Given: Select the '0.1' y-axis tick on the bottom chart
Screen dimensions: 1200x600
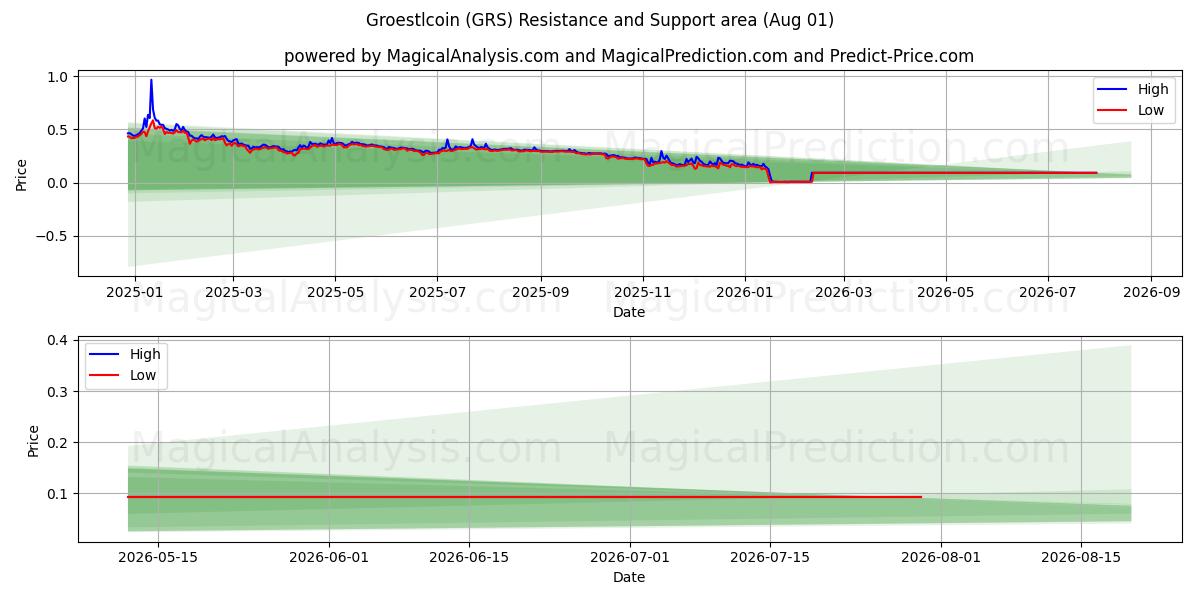Looking at the screenshot, I should click(x=58, y=494).
